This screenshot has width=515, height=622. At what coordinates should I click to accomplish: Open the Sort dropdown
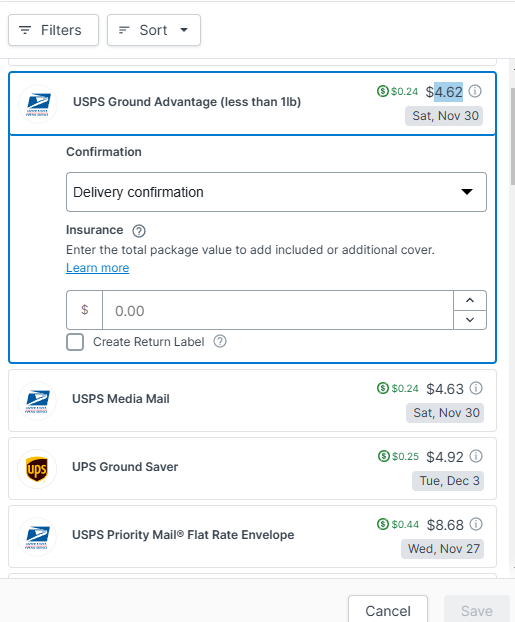154,30
